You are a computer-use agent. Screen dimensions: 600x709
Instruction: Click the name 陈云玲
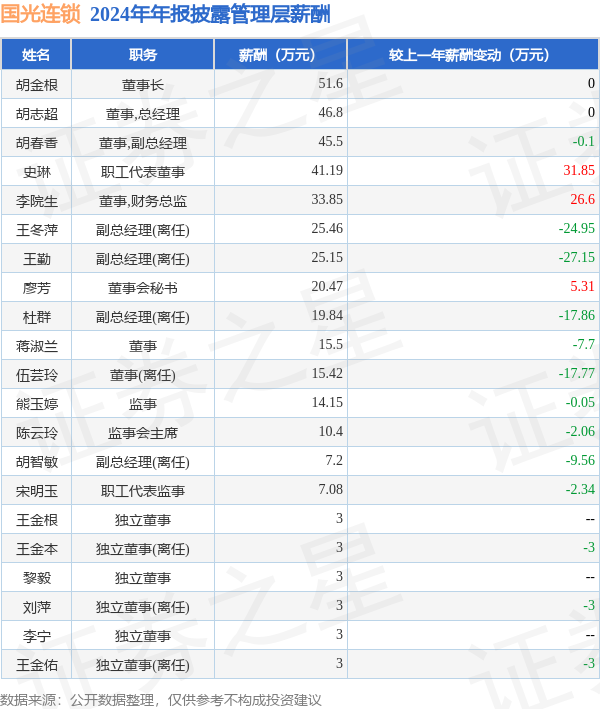(37, 432)
